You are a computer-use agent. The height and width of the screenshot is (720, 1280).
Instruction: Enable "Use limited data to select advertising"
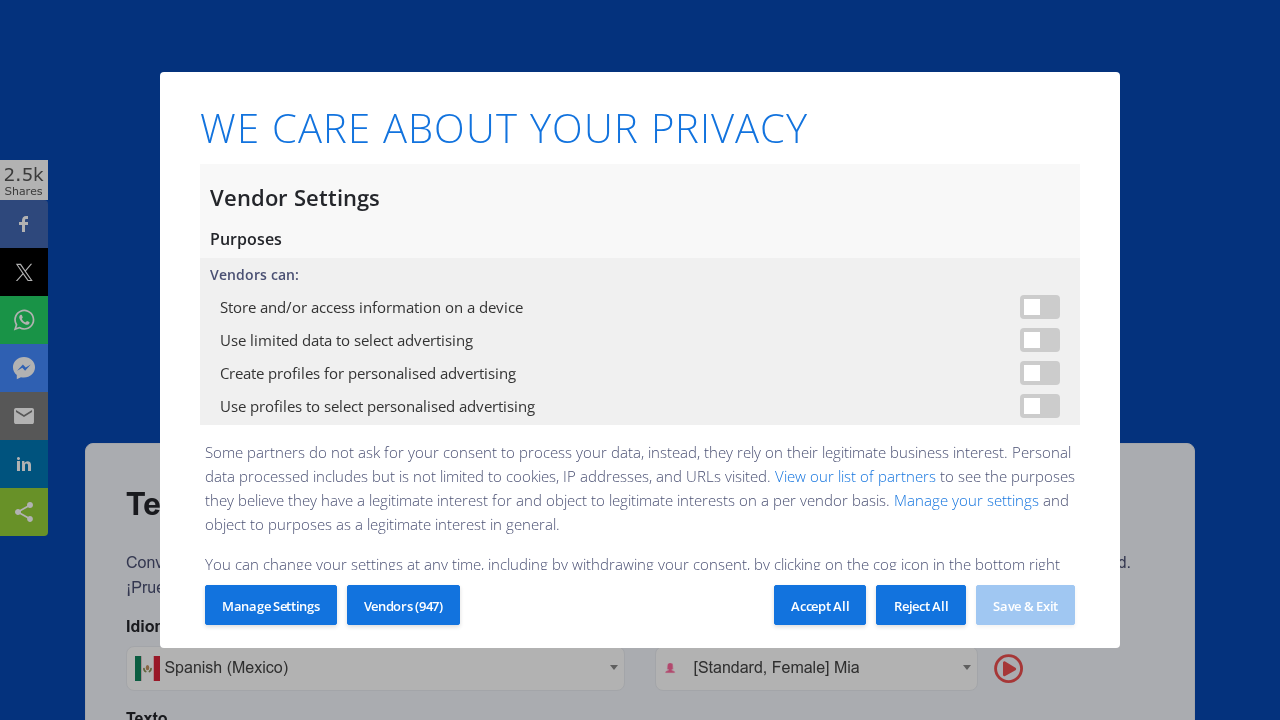pyautogui.click(x=1039, y=340)
